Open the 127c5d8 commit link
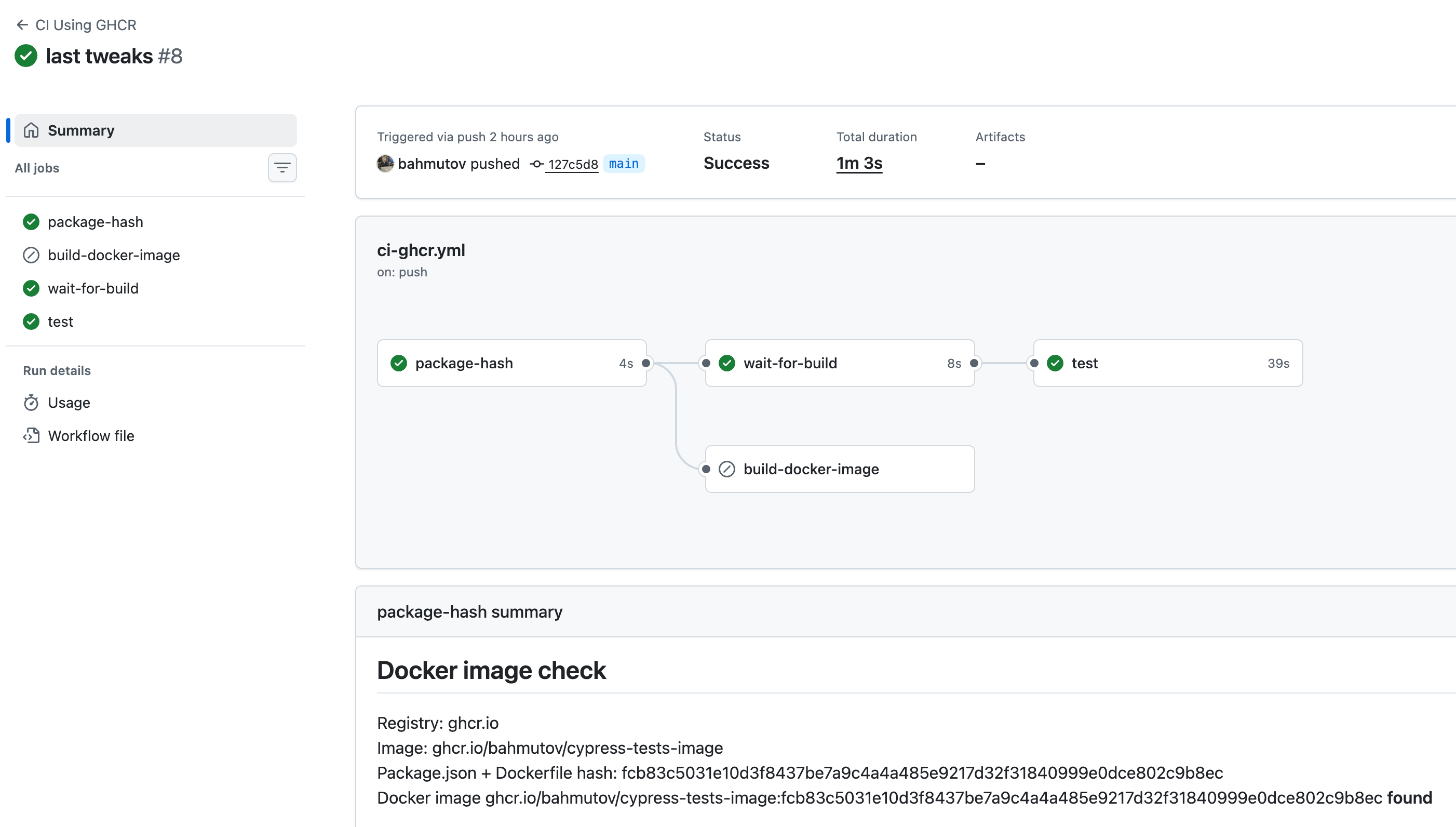 pos(572,164)
